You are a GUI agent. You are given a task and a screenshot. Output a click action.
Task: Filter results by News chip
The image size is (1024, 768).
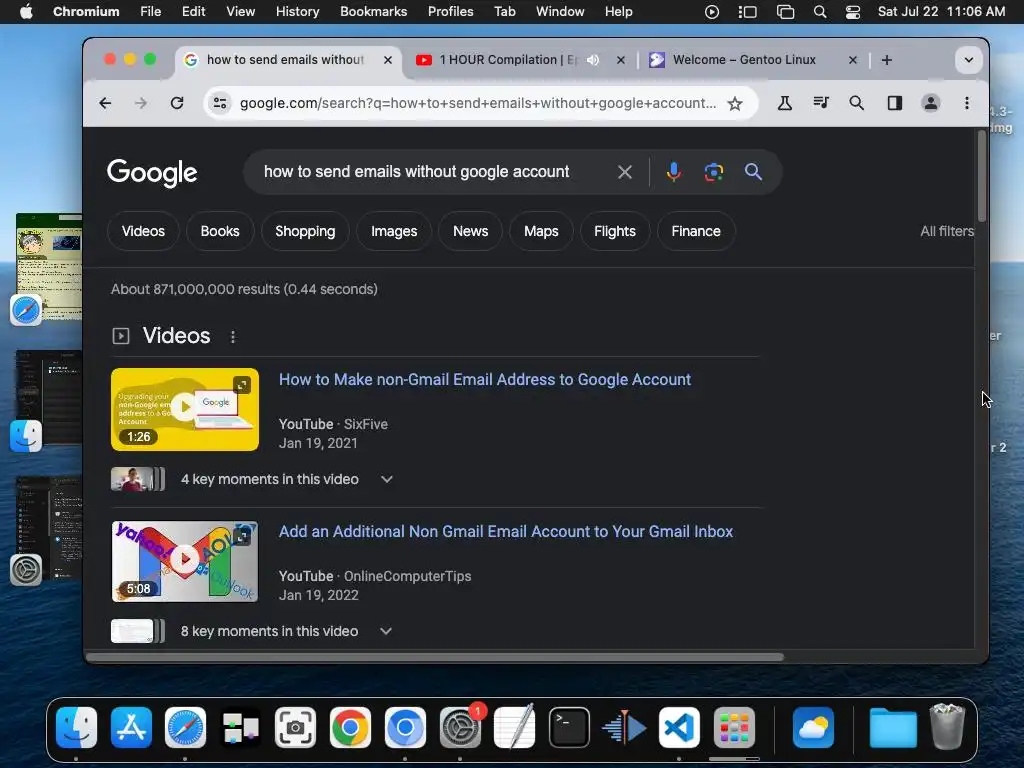point(470,231)
